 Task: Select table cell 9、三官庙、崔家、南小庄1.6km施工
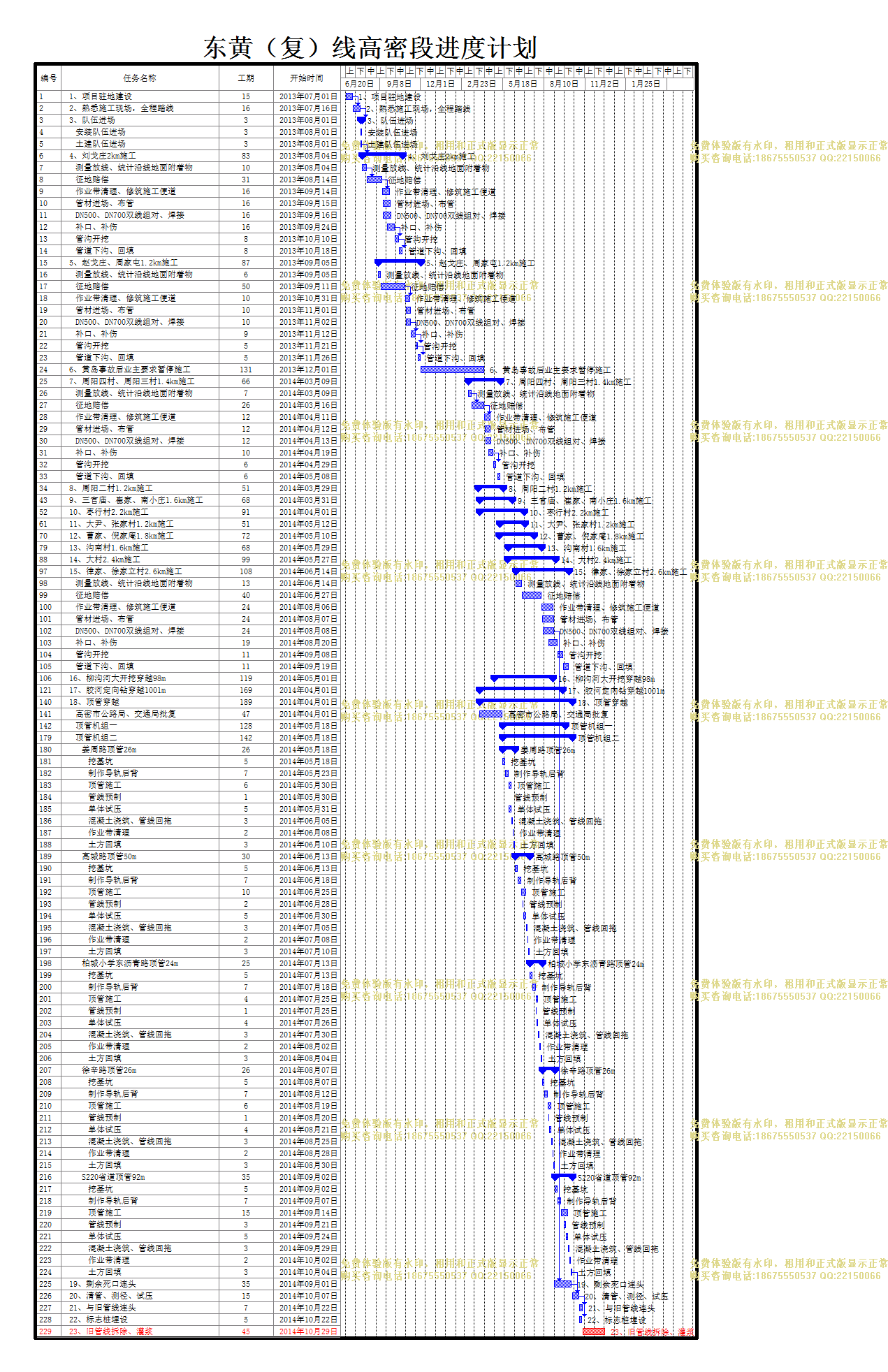[x=140, y=500]
